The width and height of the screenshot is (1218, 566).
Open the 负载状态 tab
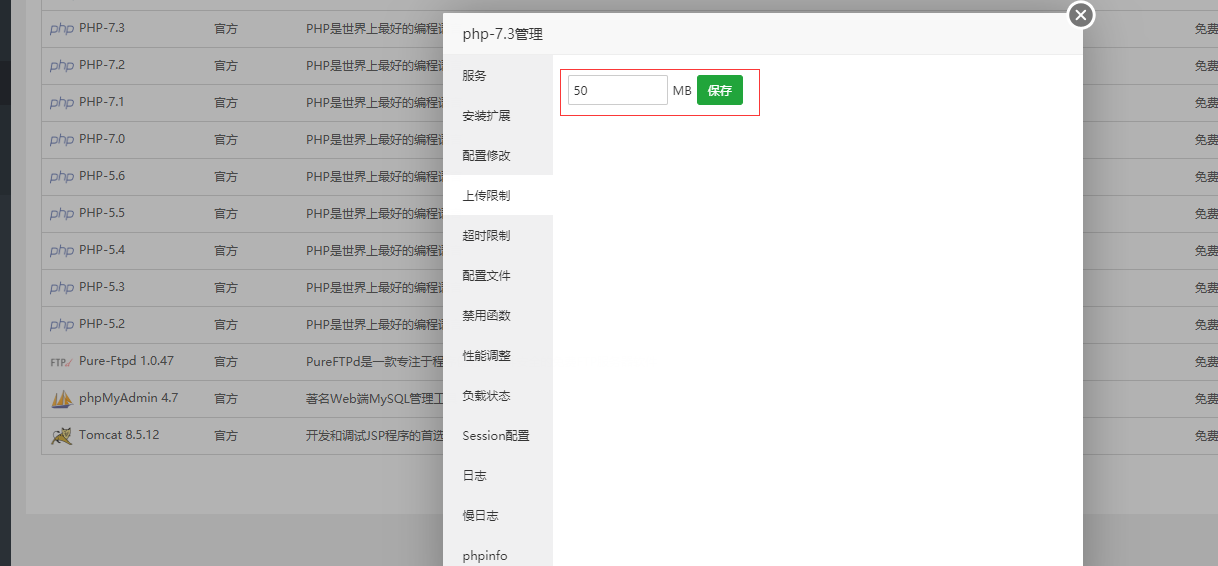(498, 396)
